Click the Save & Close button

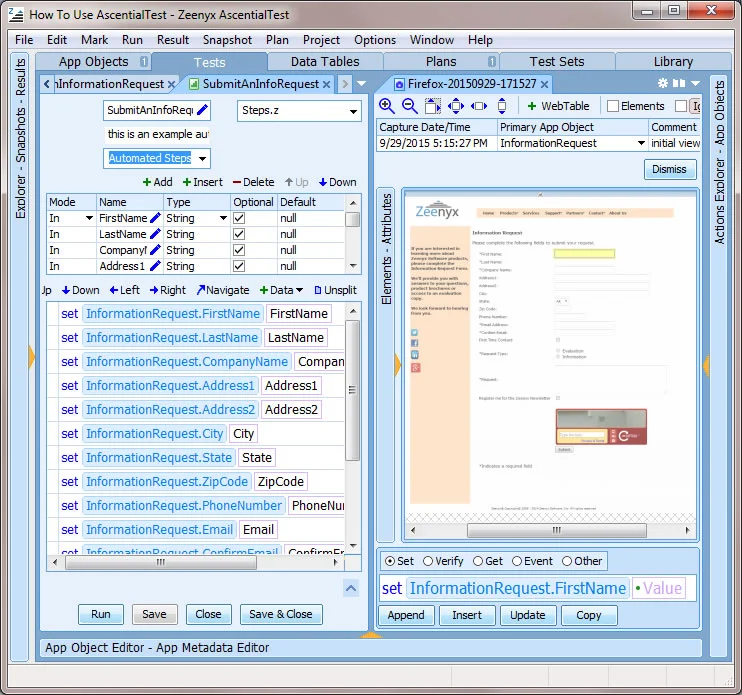(281, 614)
